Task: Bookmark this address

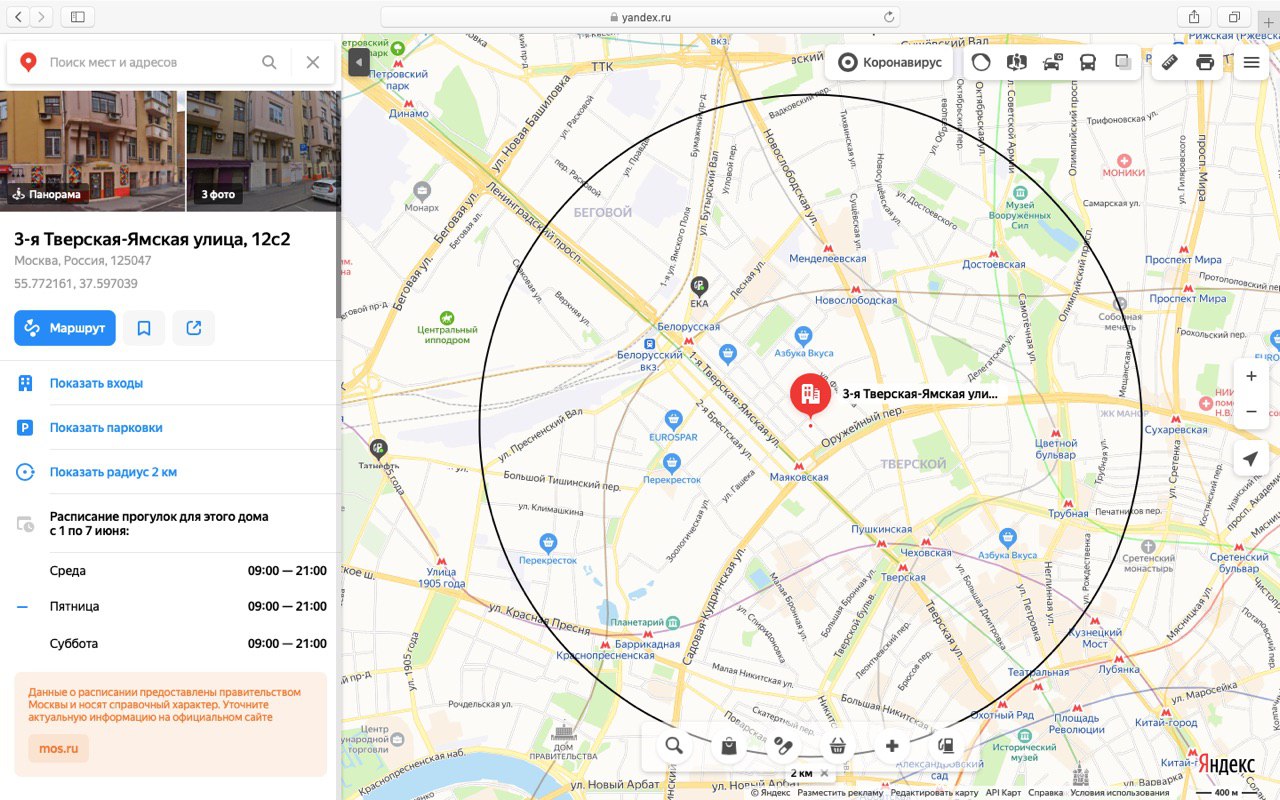Action: (x=144, y=328)
